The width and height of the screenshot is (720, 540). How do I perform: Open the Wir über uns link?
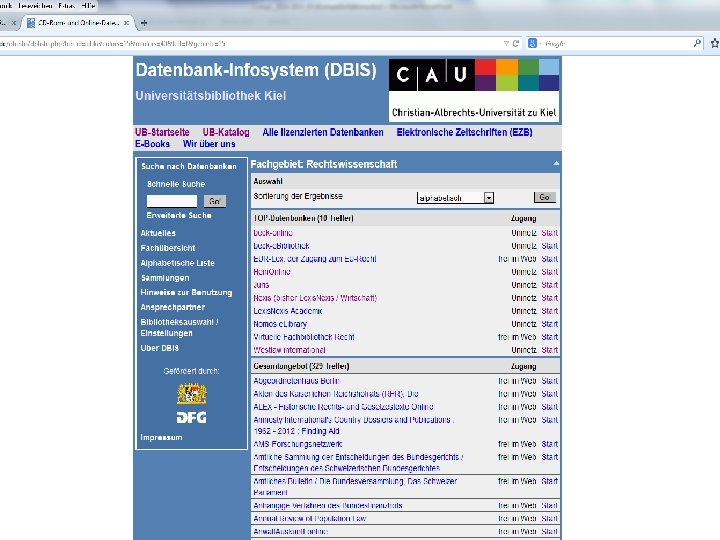coord(209,144)
